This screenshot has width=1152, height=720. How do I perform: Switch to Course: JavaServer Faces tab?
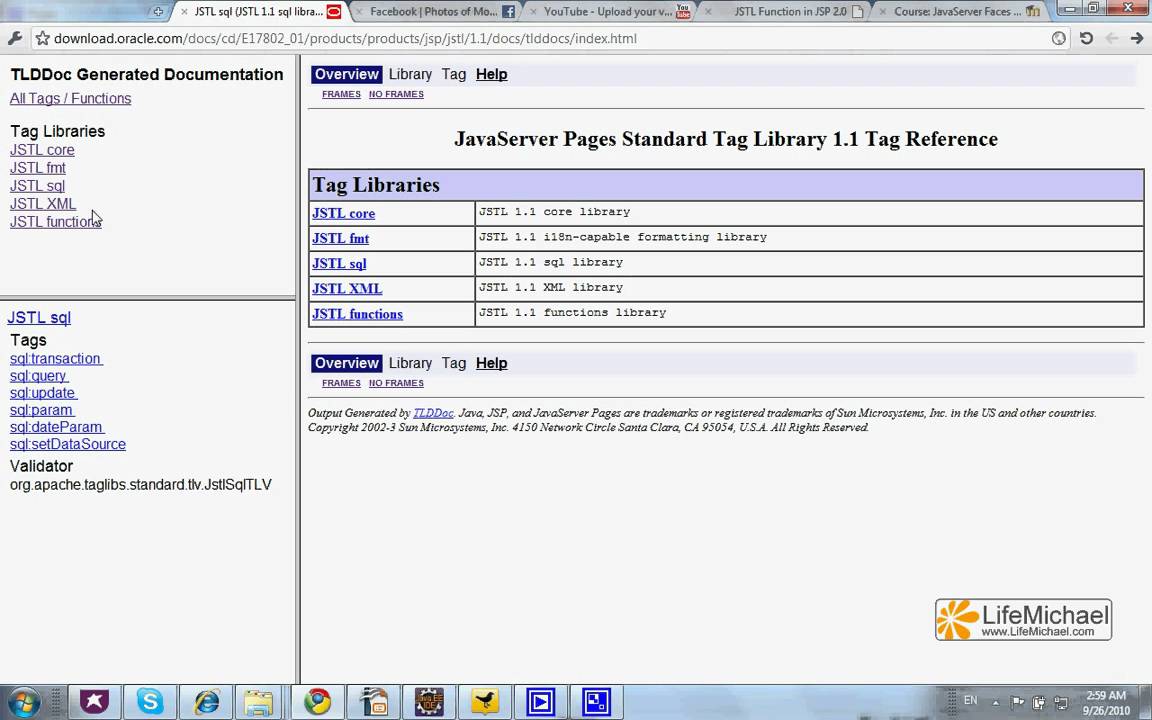[957, 12]
